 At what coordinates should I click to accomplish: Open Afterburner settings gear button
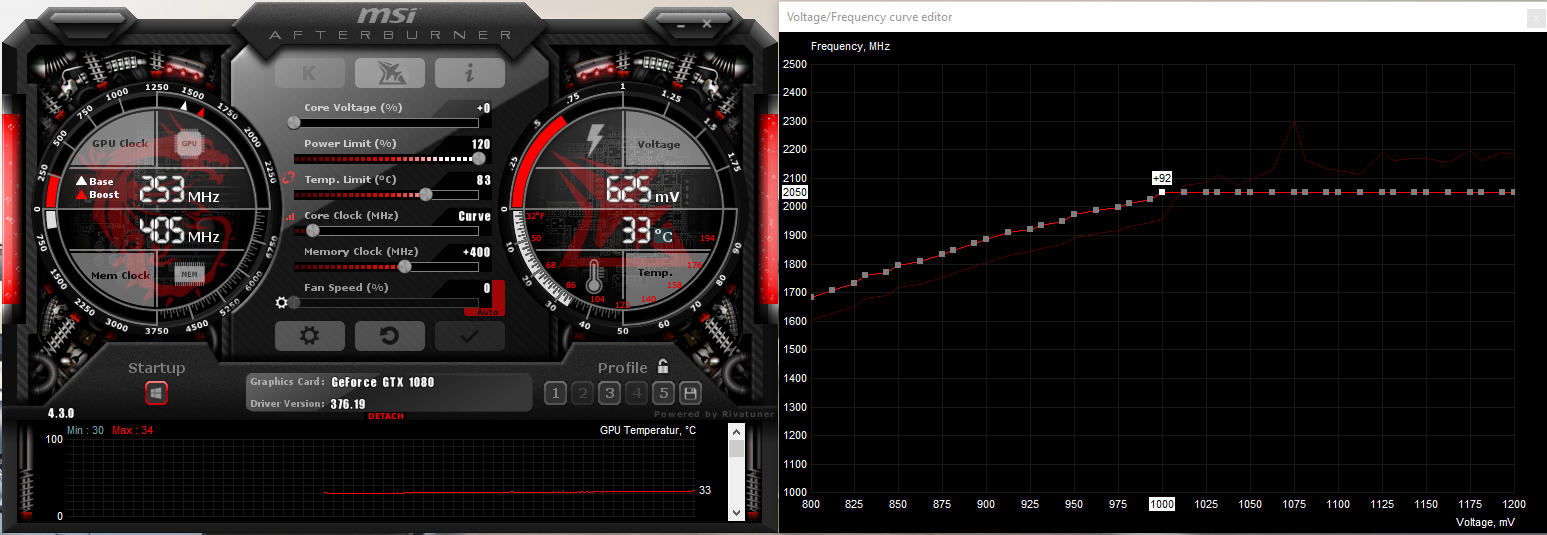[310, 336]
